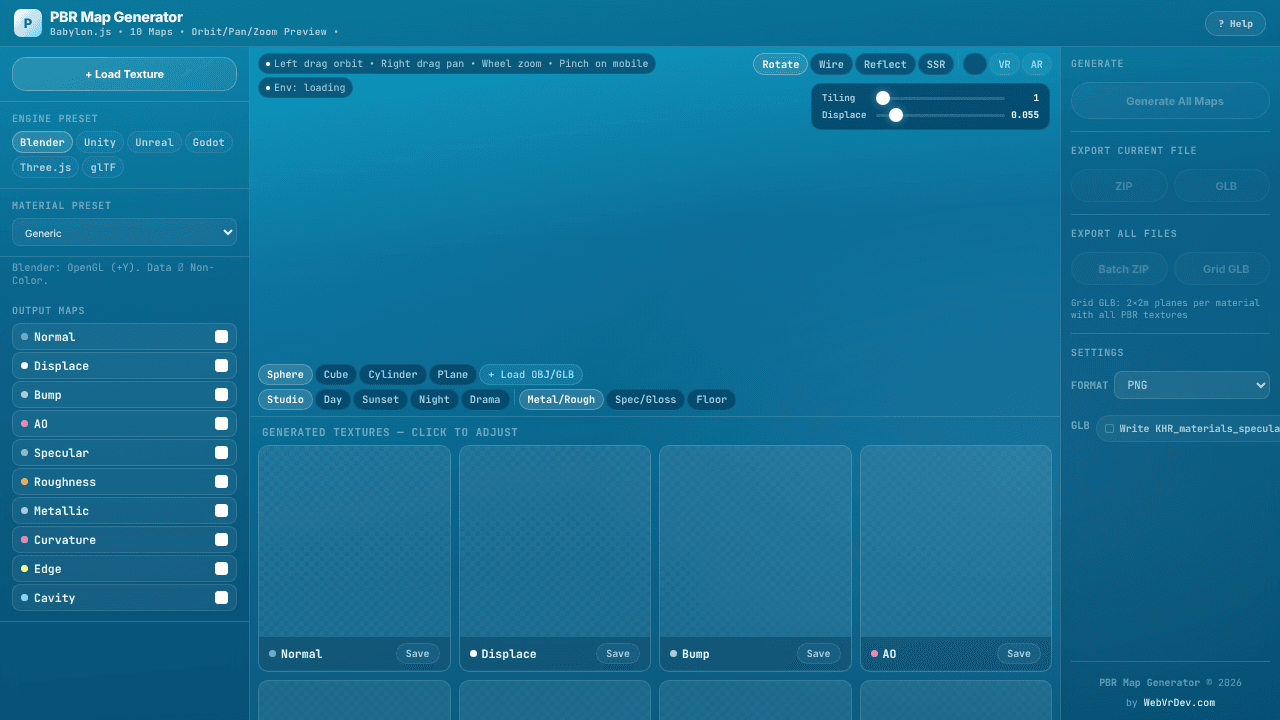Choose the Cylinder preview shape
Image resolution: width=1280 pixels, height=720 pixels.
[x=393, y=374]
